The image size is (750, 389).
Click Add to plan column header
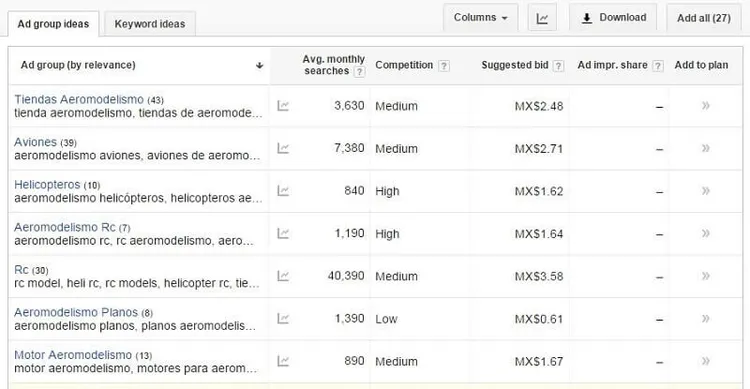coord(701,65)
